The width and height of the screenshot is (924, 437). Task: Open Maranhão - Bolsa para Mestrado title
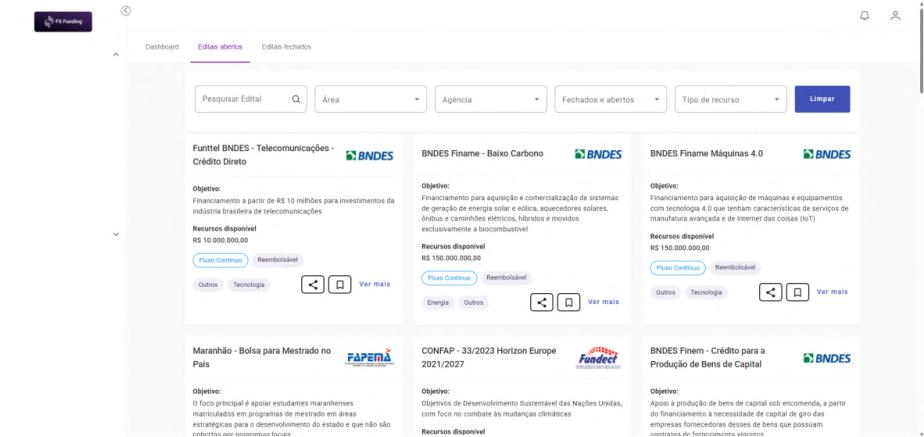(262, 357)
